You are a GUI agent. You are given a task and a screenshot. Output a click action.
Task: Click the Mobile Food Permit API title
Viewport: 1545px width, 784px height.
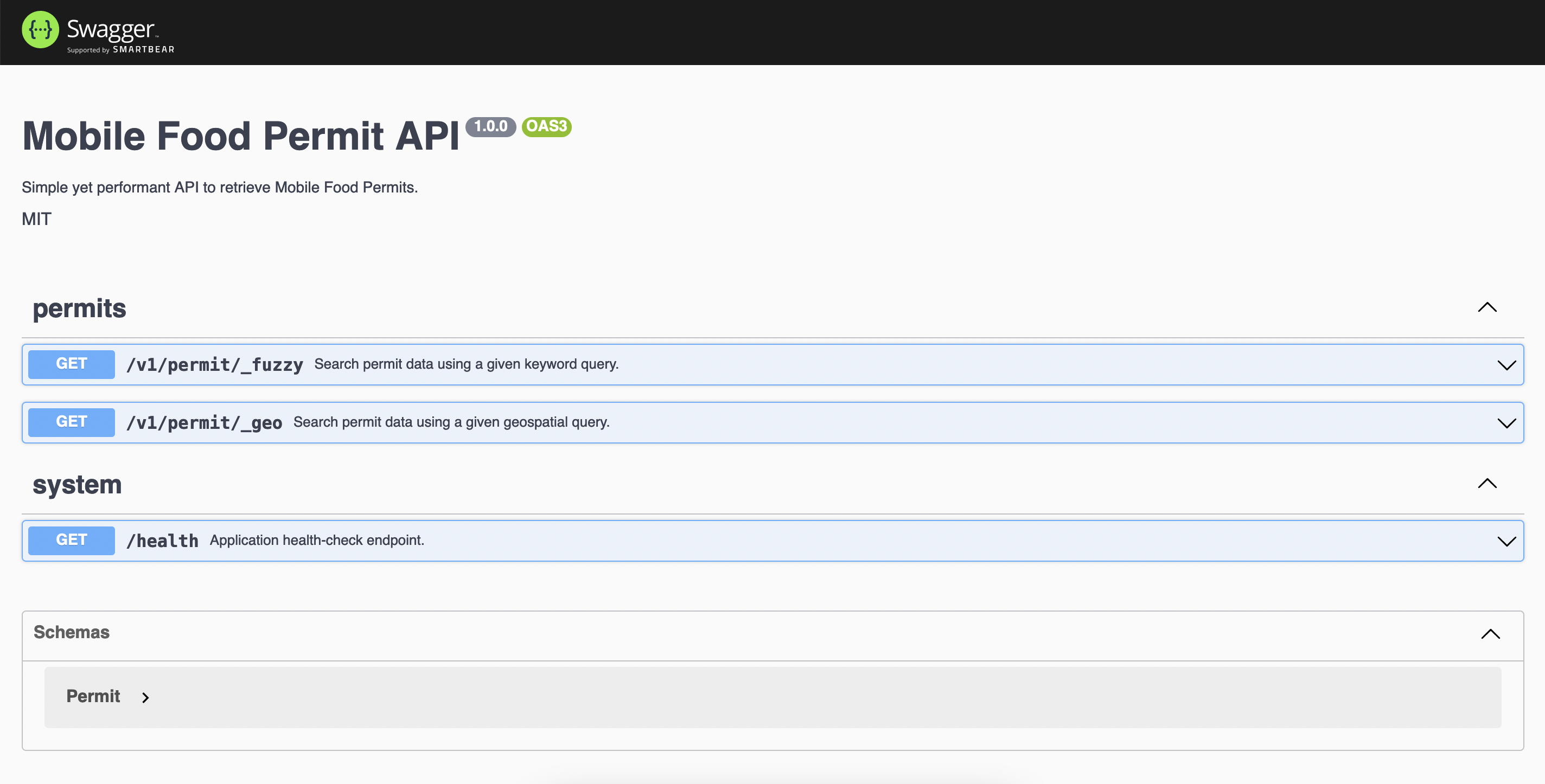coord(240,136)
